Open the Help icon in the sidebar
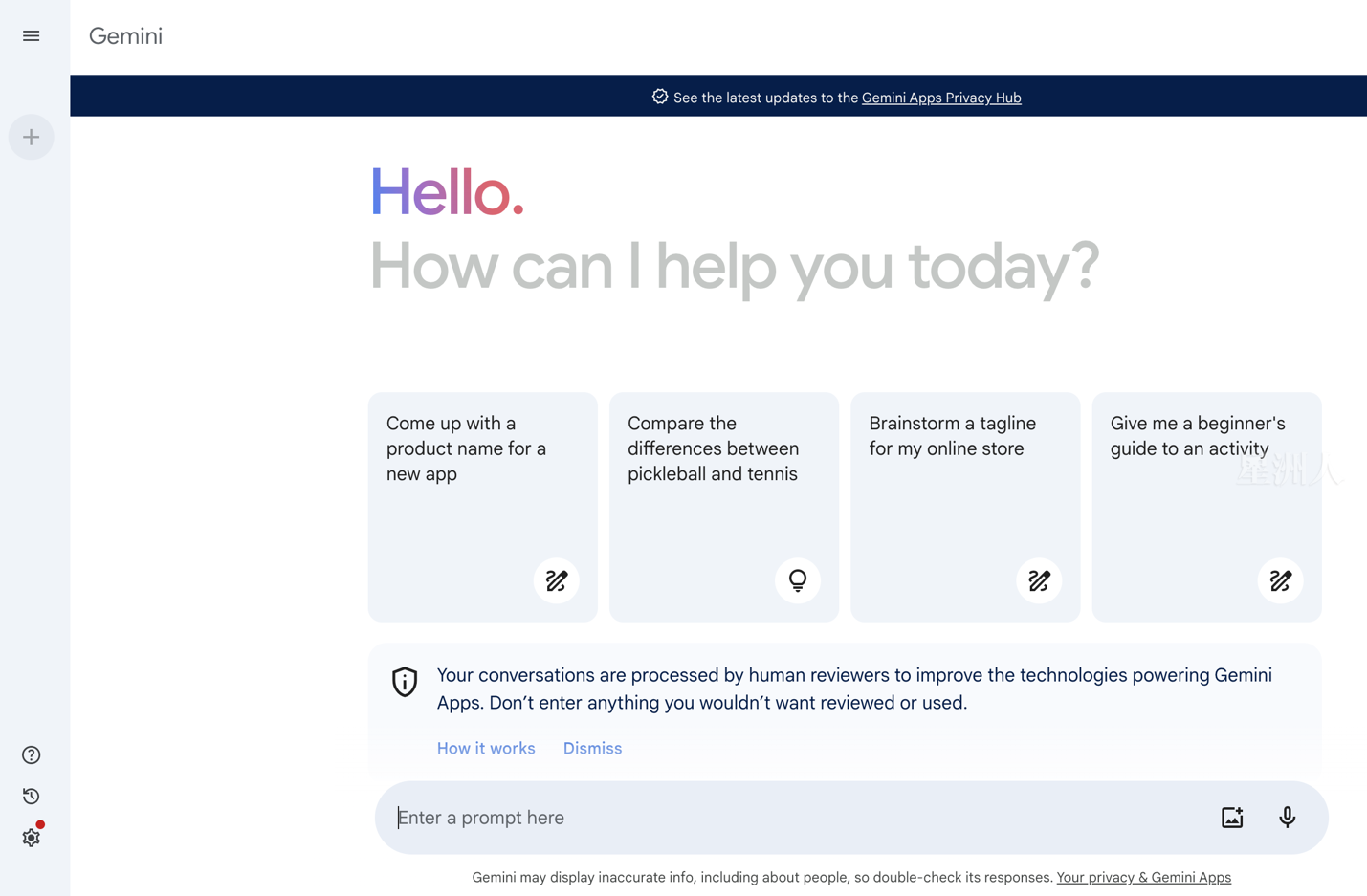 click(x=31, y=754)
